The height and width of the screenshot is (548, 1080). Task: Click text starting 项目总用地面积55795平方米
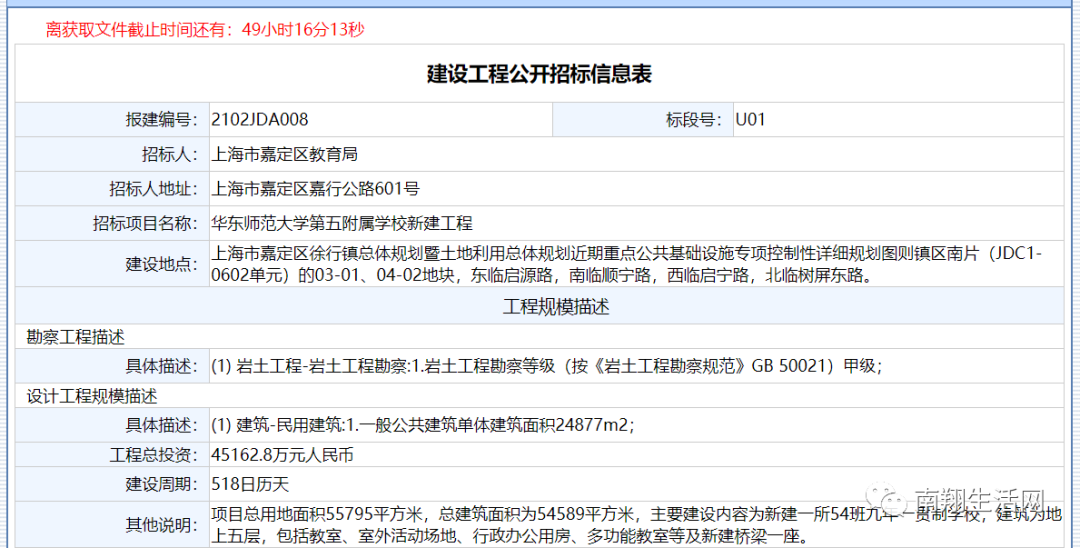636,525
